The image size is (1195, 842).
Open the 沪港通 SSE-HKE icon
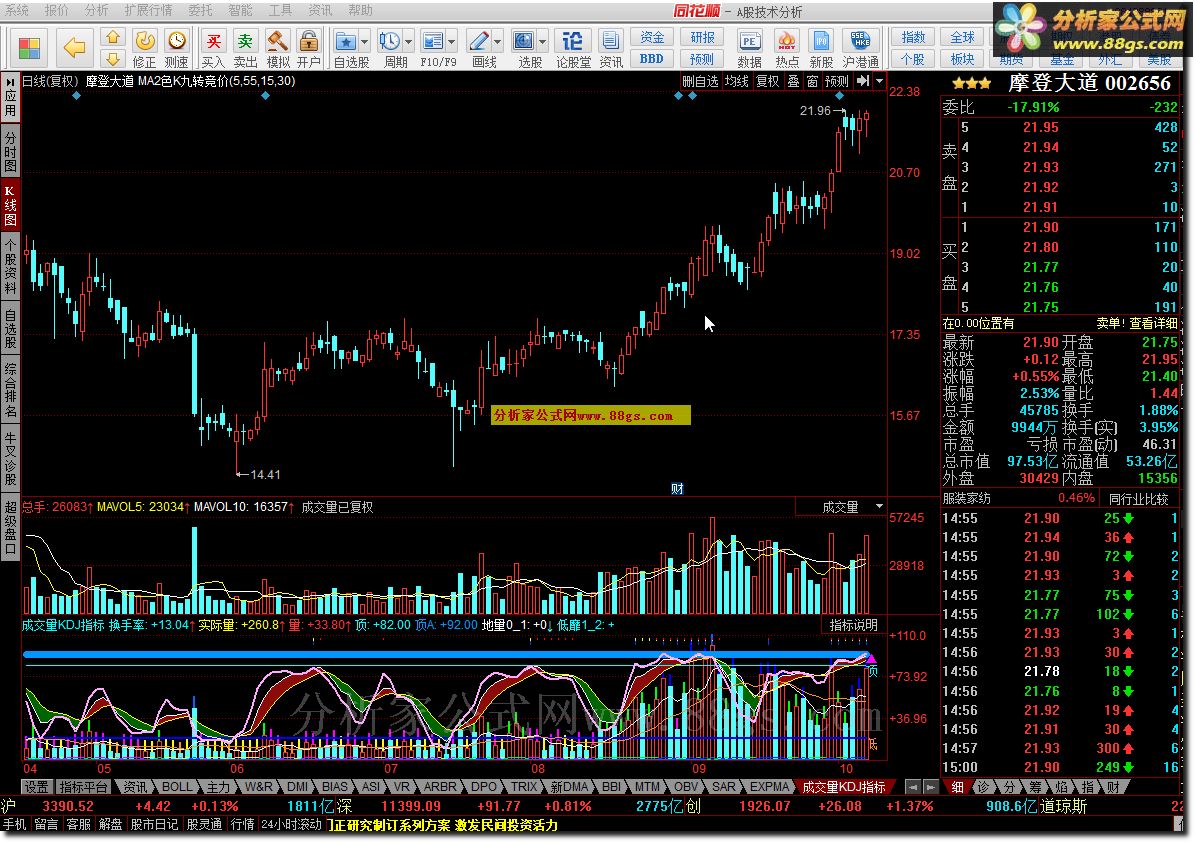pyautogui.click(x=860, y=49)
